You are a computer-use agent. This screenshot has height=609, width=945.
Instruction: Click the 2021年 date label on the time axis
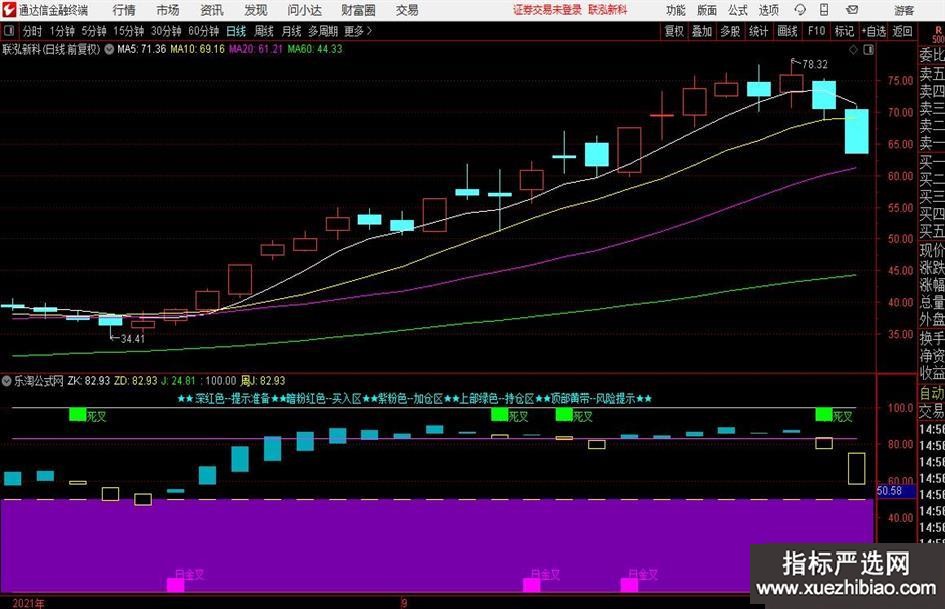click(x=28, y=603)
